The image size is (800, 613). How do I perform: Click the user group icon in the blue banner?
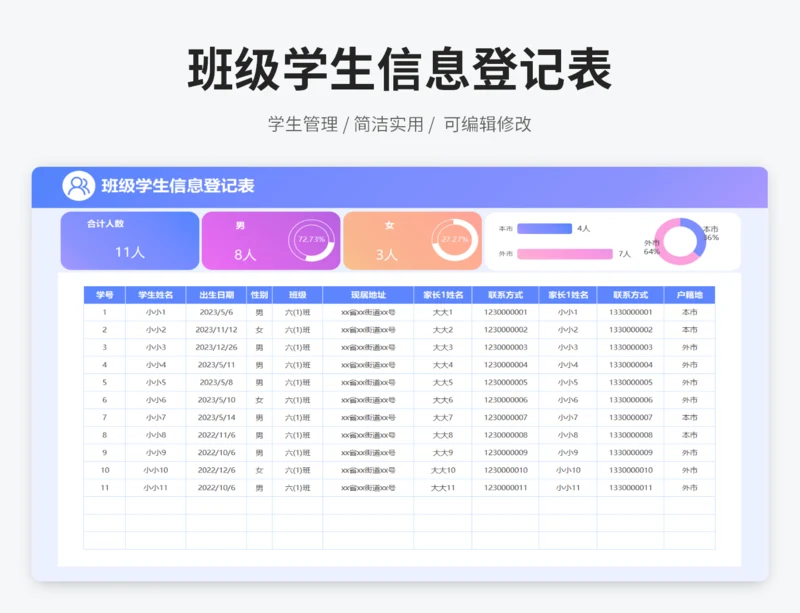pyautogui.click(x=79, y=186)
